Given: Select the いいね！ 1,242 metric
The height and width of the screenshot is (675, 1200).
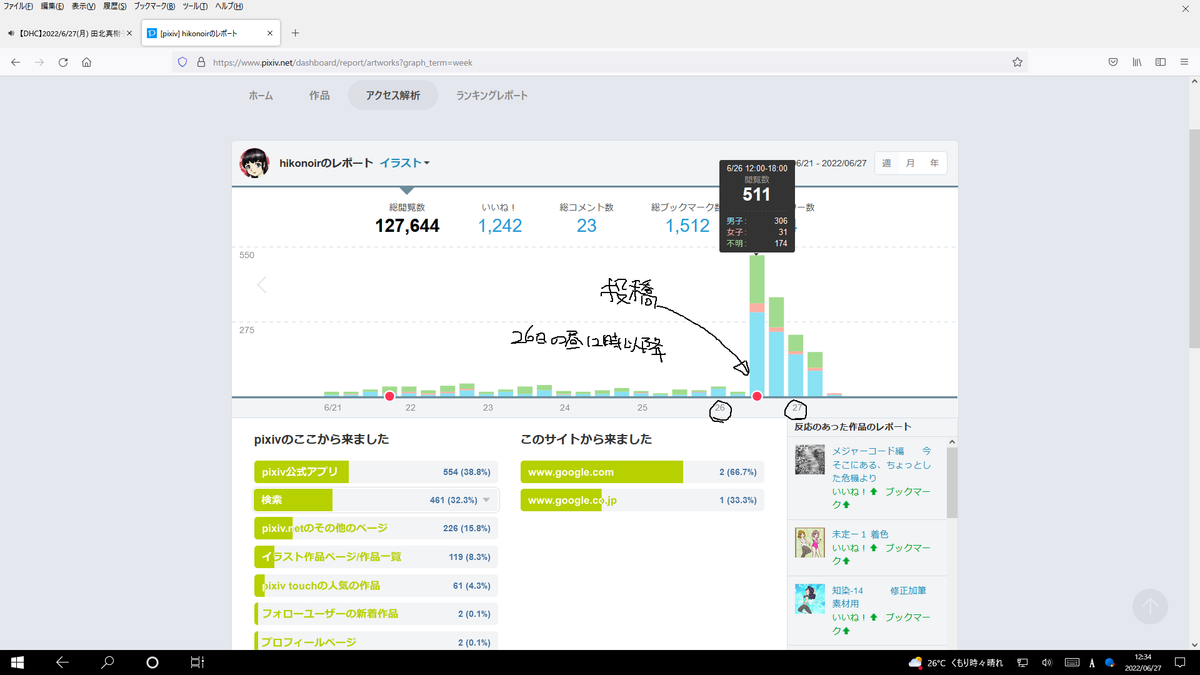Looking at the screenshot, I should pos(500,218).
